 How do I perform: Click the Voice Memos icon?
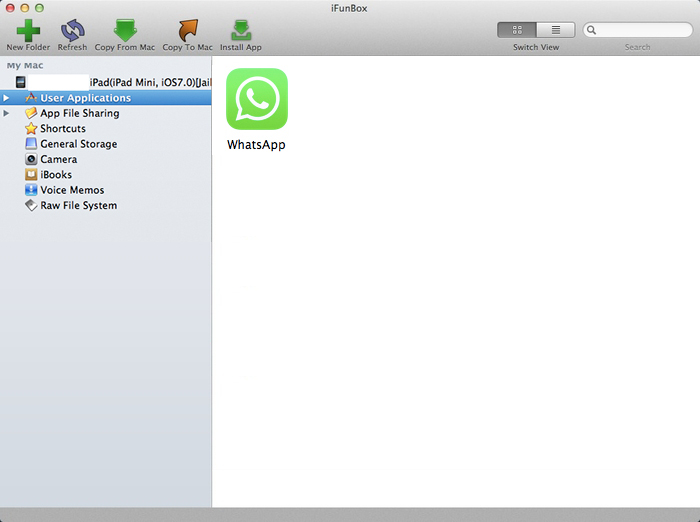[x=31, y=190]
